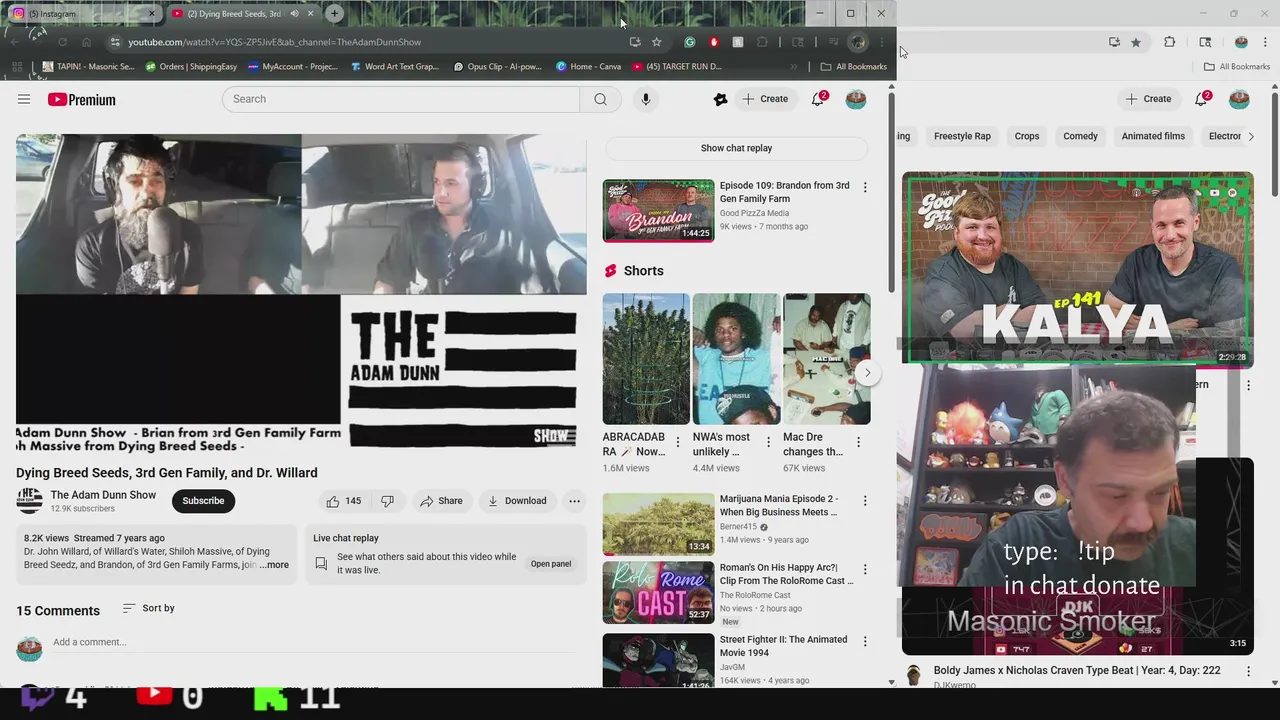Go to YouTube Premium home logo
This screenshot has height=720, width=1280.
click(81, 99)
